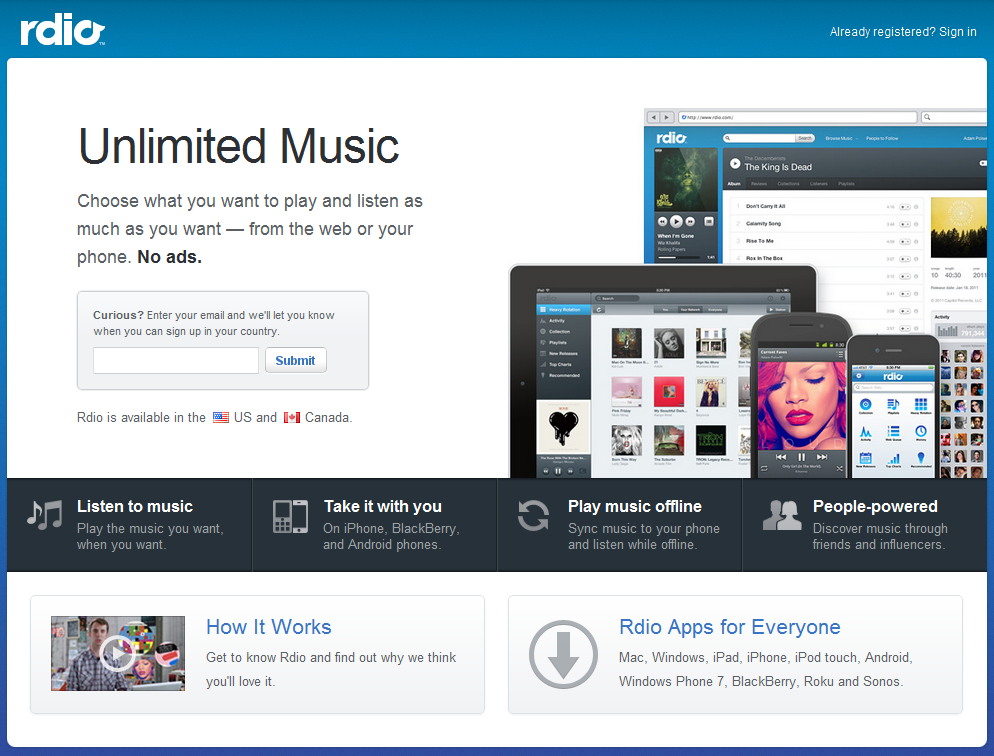Click the black heart album art on the tablet mockup

click(x=564, y=426)
